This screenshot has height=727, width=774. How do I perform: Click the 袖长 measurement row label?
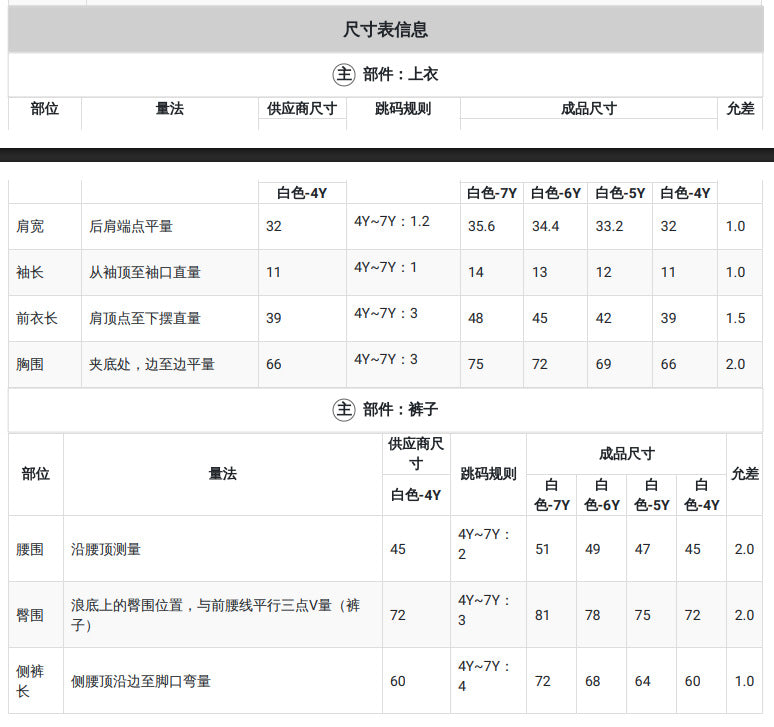click(x=30, y=272)
